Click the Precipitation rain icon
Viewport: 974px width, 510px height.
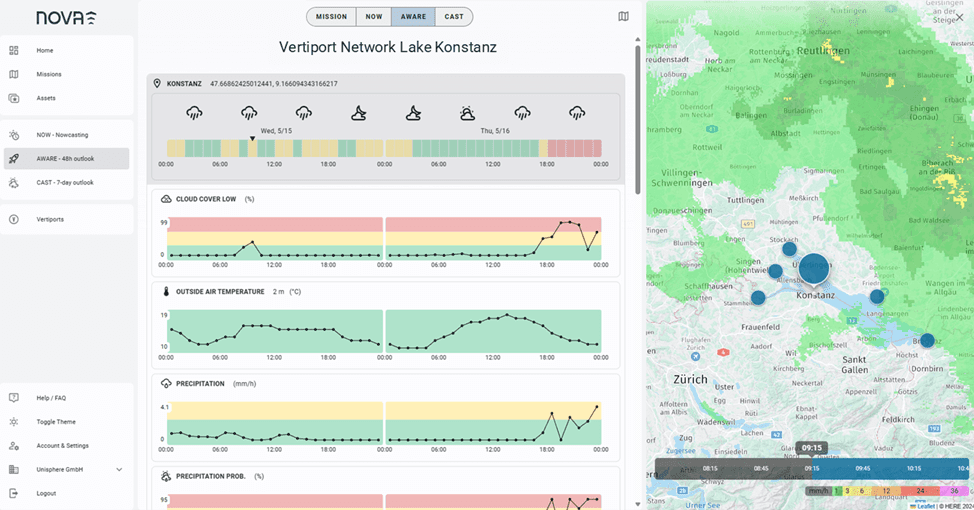coord(166,384)
